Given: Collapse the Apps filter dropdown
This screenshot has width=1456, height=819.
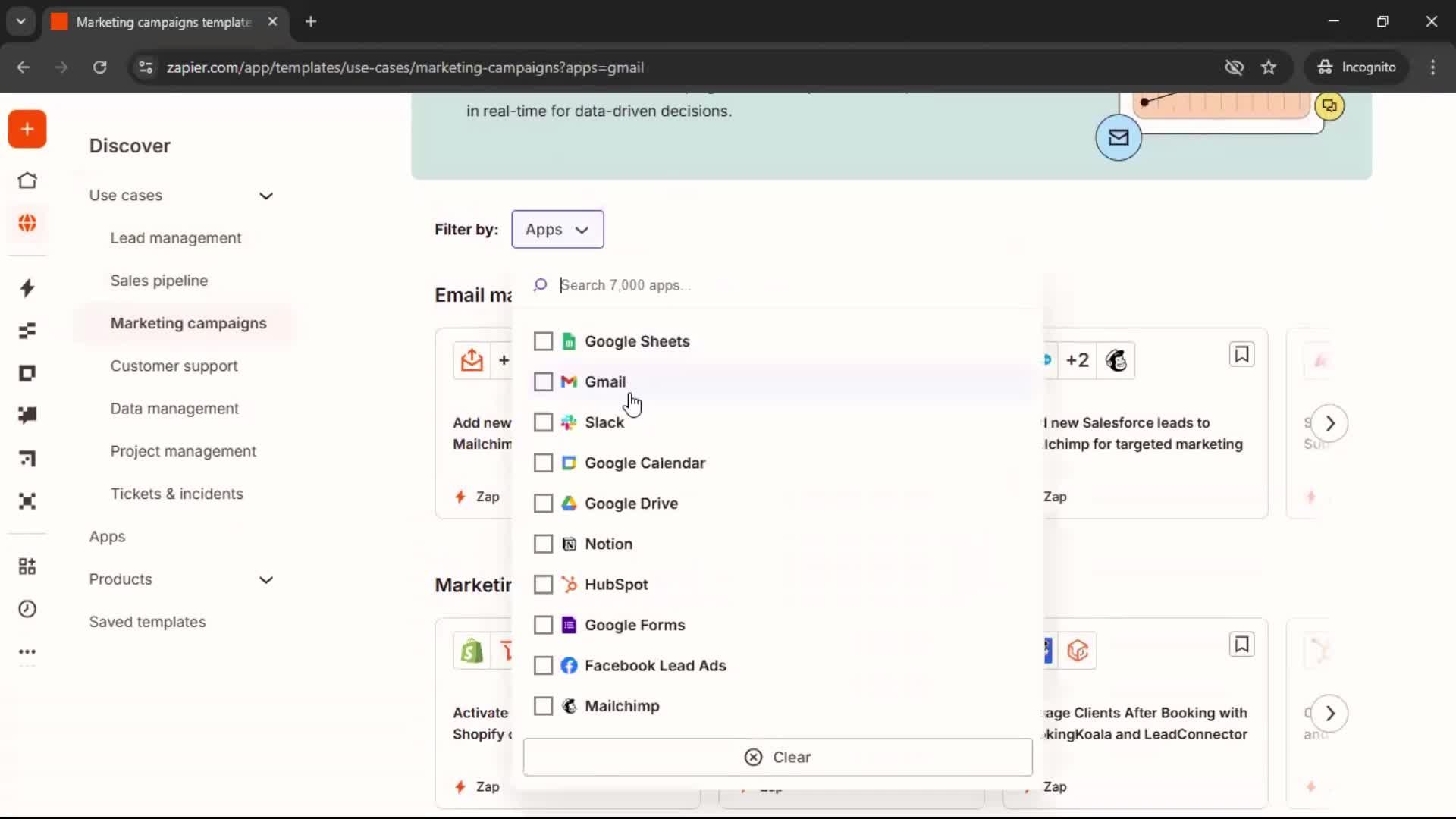Looking at the screenshot, I should [557, 229].
